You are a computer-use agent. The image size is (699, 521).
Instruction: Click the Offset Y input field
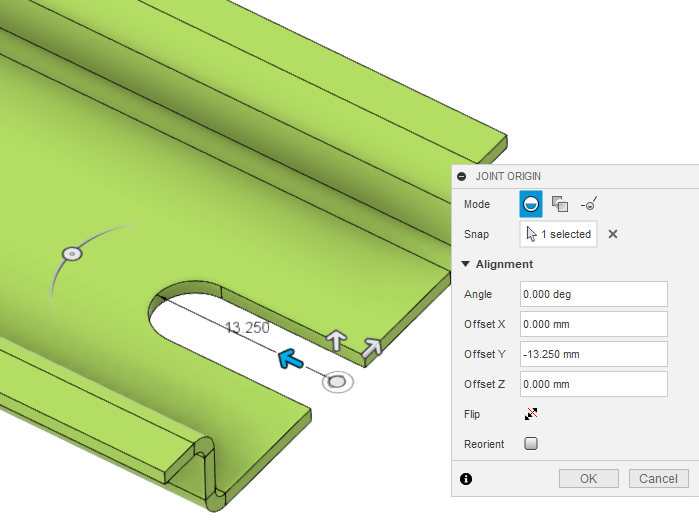(594, 354)
